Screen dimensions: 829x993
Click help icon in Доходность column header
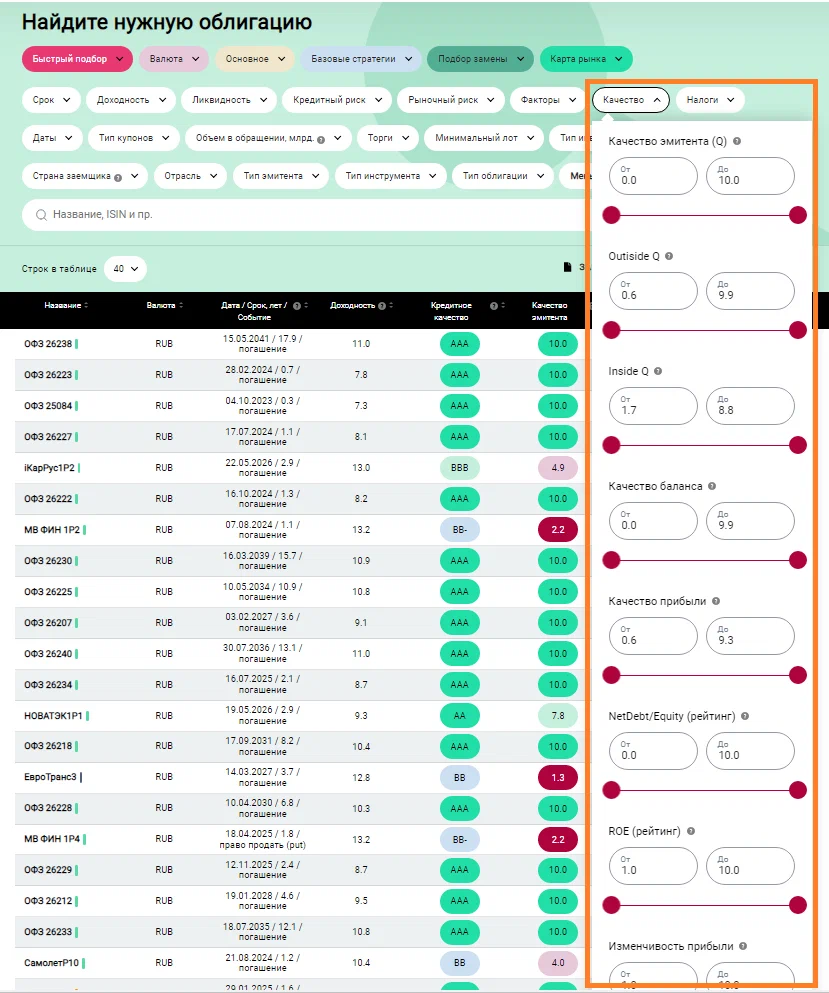pos(384,305)
